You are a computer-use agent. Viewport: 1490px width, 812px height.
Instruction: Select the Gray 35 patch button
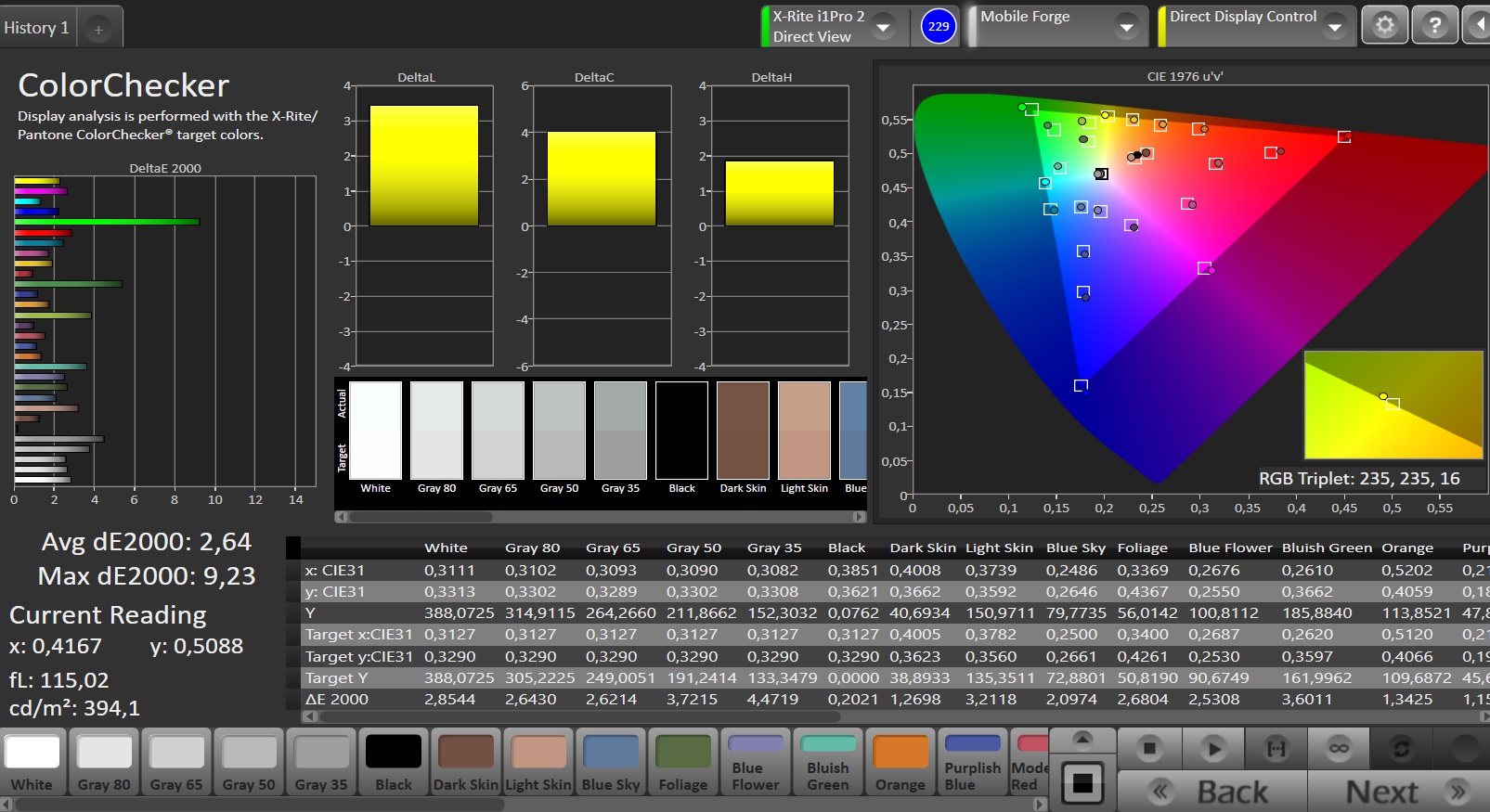321,763
